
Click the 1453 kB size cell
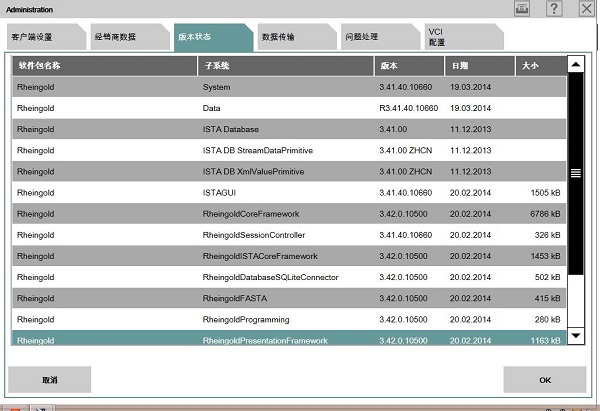point(545,256)
